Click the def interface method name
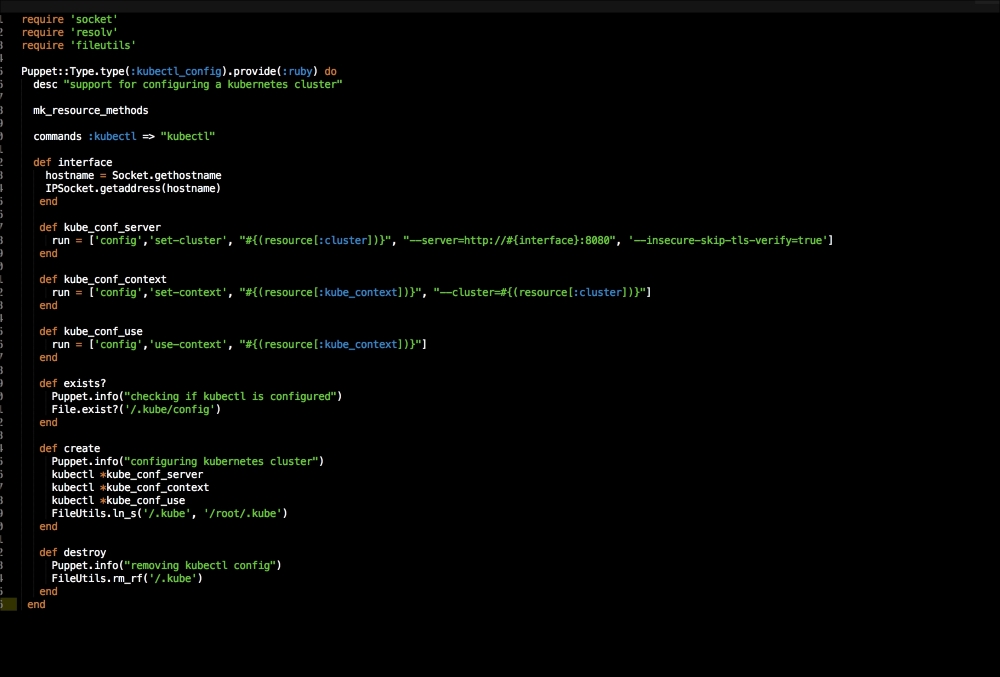1000x677 pixels. [x=85, y=162]
